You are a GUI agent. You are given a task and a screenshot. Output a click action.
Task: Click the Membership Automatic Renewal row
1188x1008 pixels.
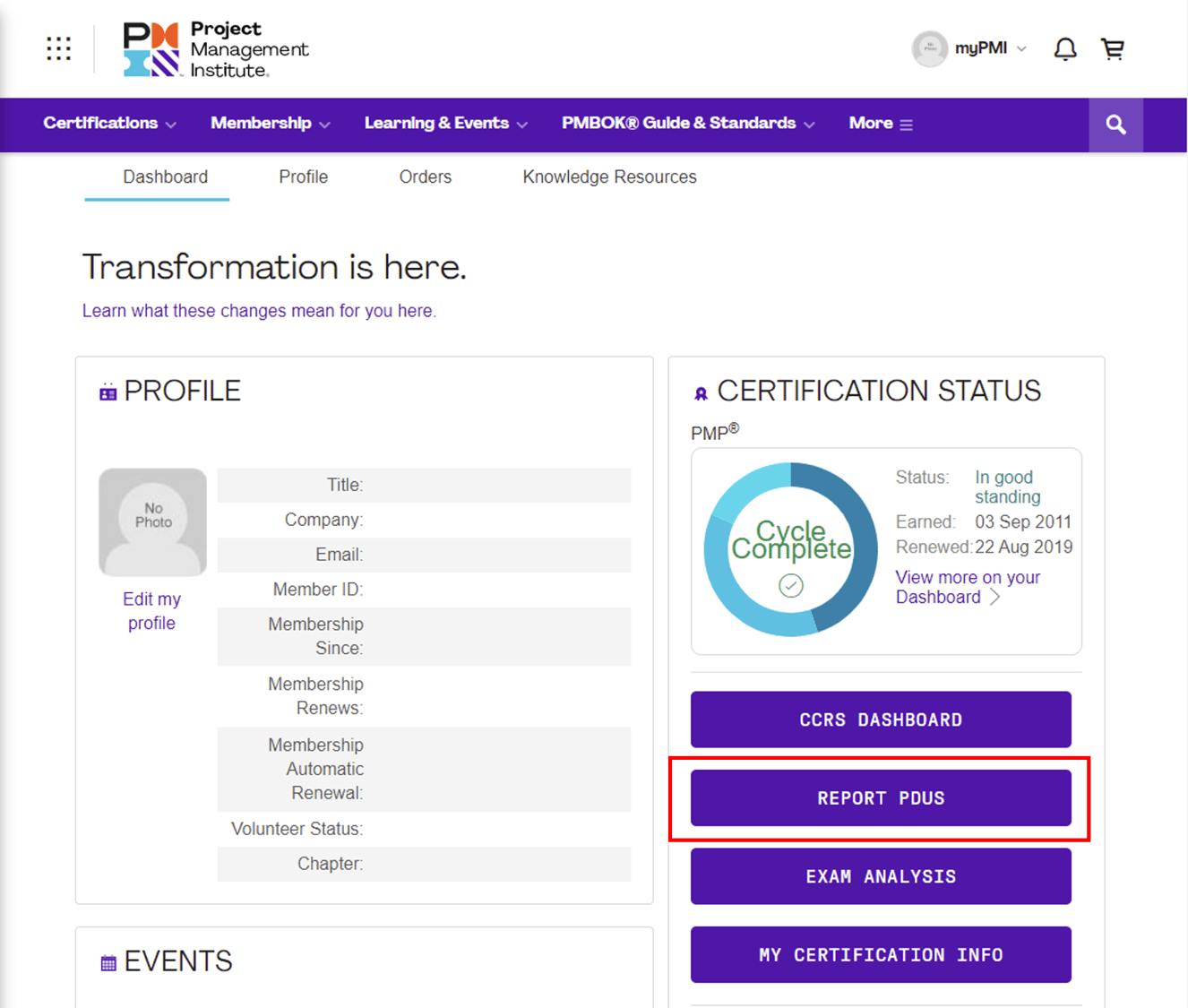point(424,769)
